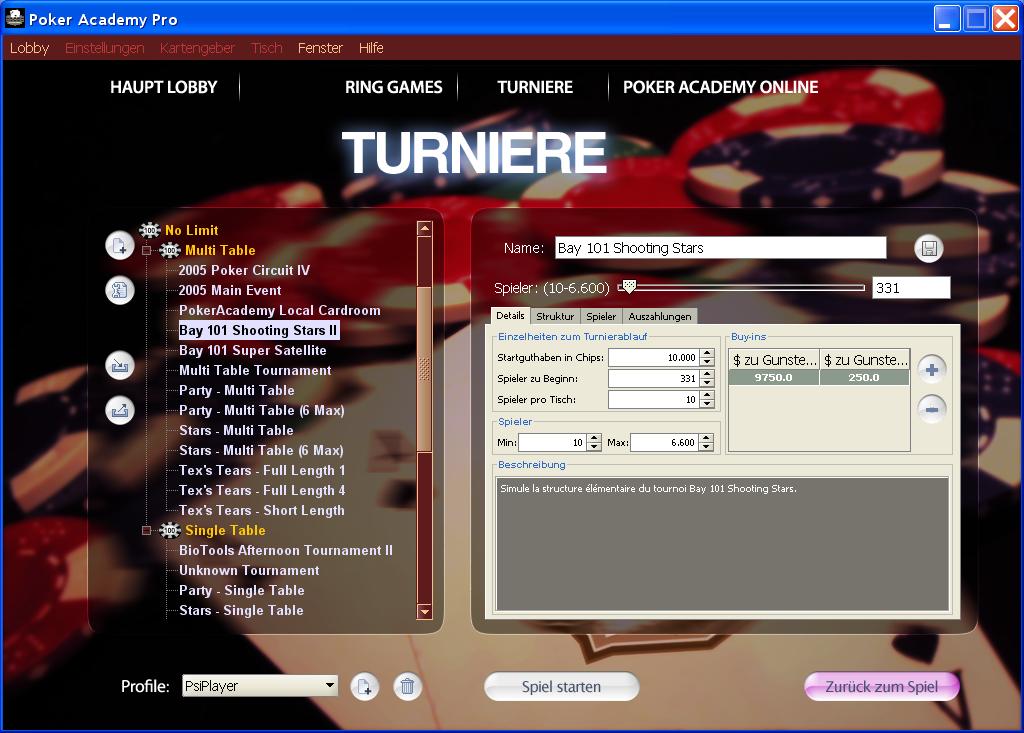Select BioTools Afternoon Tournament II
Image resolution: width=1024 pixels, height=733 pixels.
coord(286,550)
